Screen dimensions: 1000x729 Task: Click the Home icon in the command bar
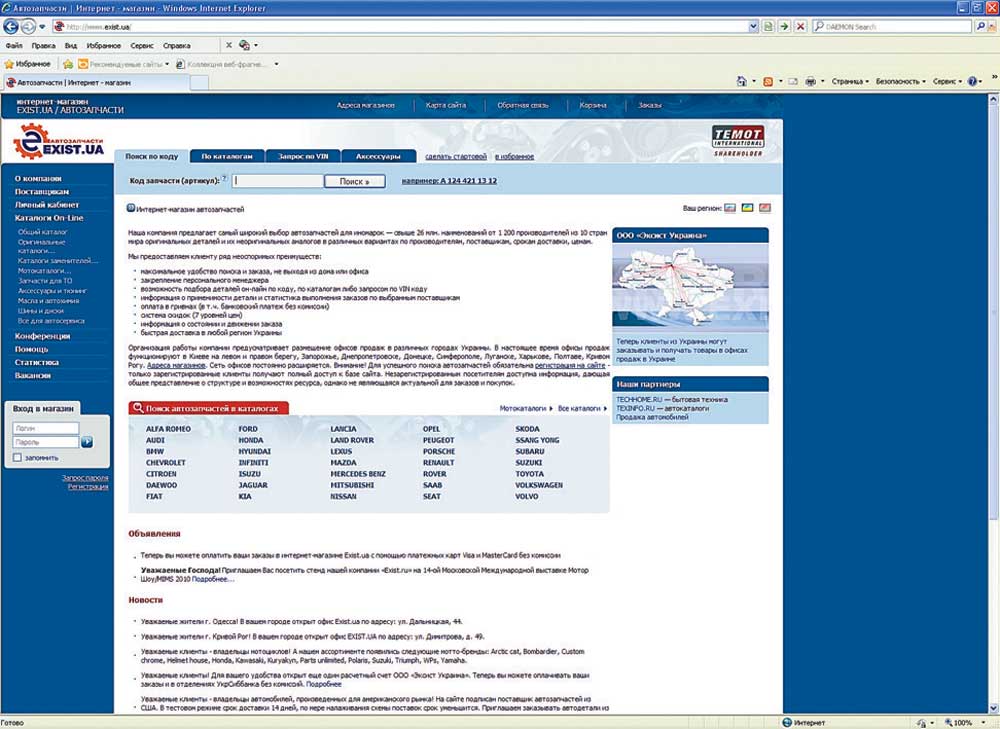pyautogui.click(x=741, y=82)
